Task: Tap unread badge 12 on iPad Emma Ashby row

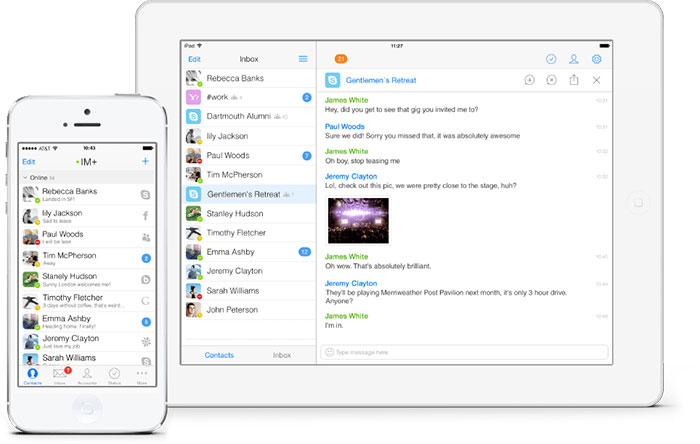Action: (x=304, y=252)
